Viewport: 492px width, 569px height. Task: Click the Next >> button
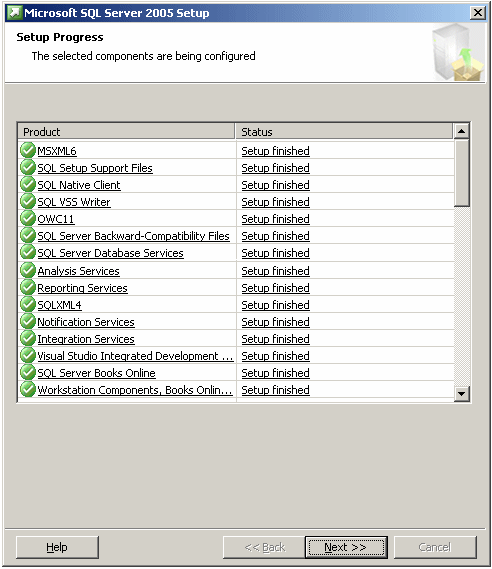pos(346,547)
